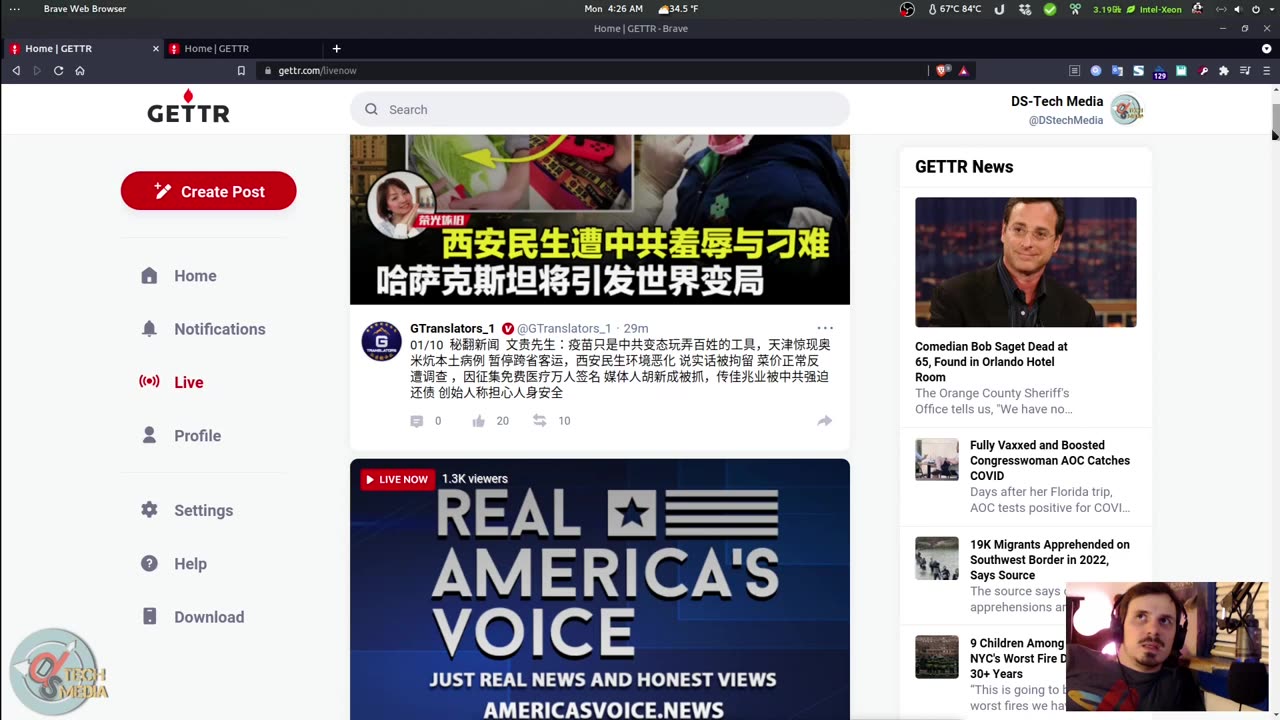Open the 19K Migrants news thumbnail
Viewport: 1280px width, 720px height.
pos(937,558)
